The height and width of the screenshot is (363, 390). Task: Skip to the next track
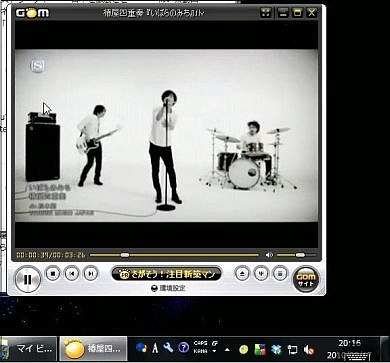tap(90, 274)
